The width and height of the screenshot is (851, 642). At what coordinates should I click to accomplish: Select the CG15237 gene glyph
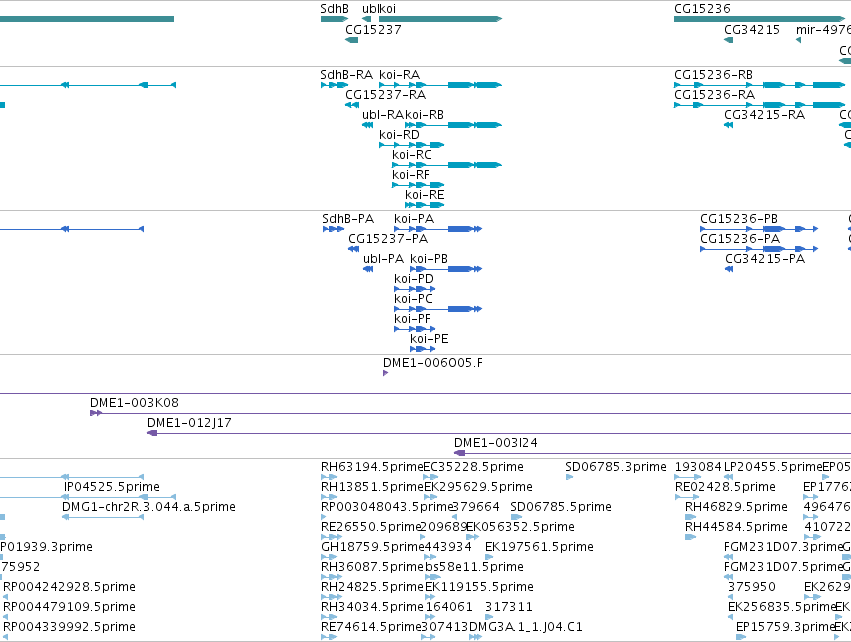pyautogui.click(x=351, y=40)
